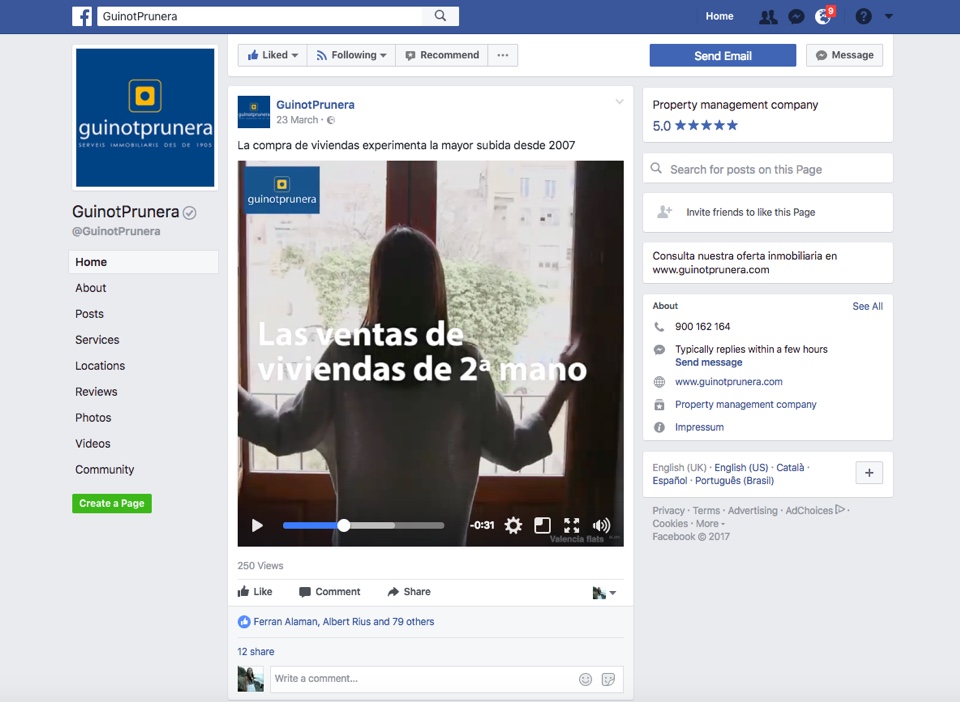The width and height of the screenshot is (960, 702).
Task: Open Locations in the page sidebar
Action: click(100, 366)
